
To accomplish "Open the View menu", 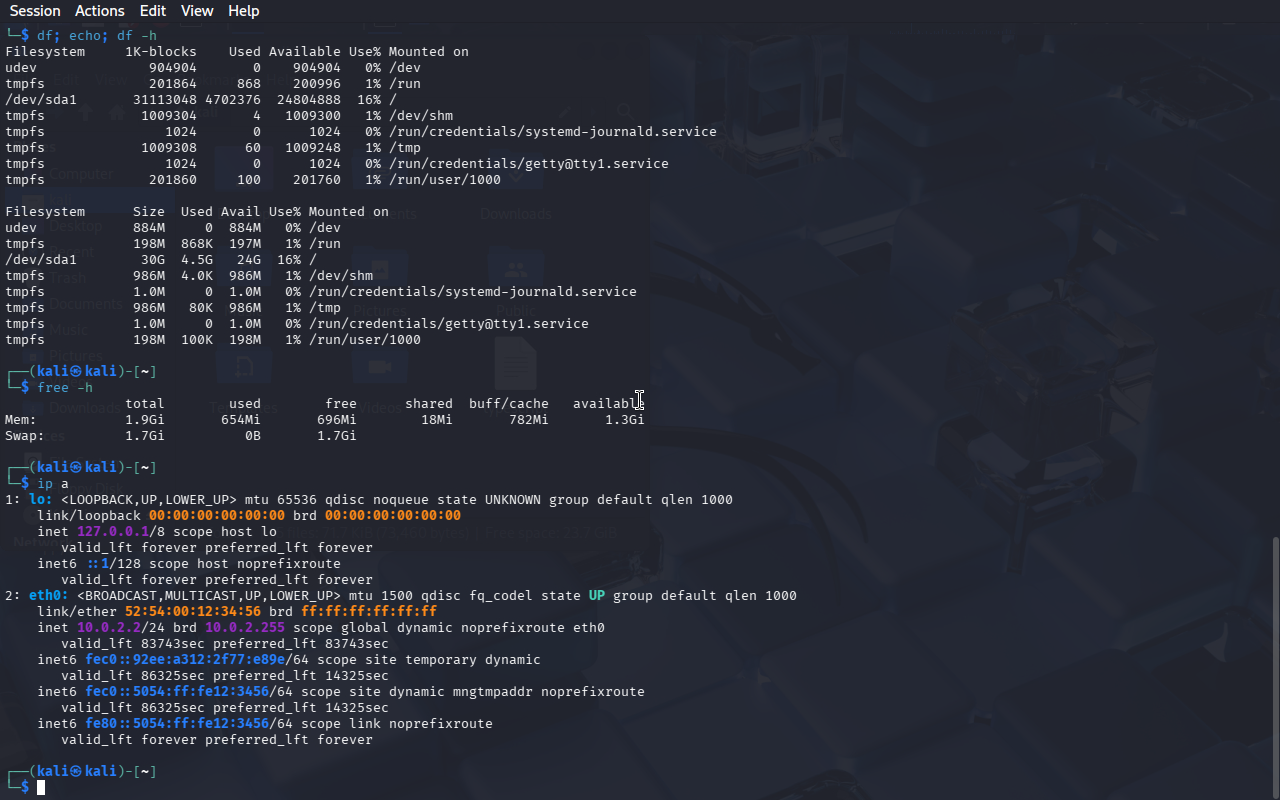I will (x=197, y=11).
